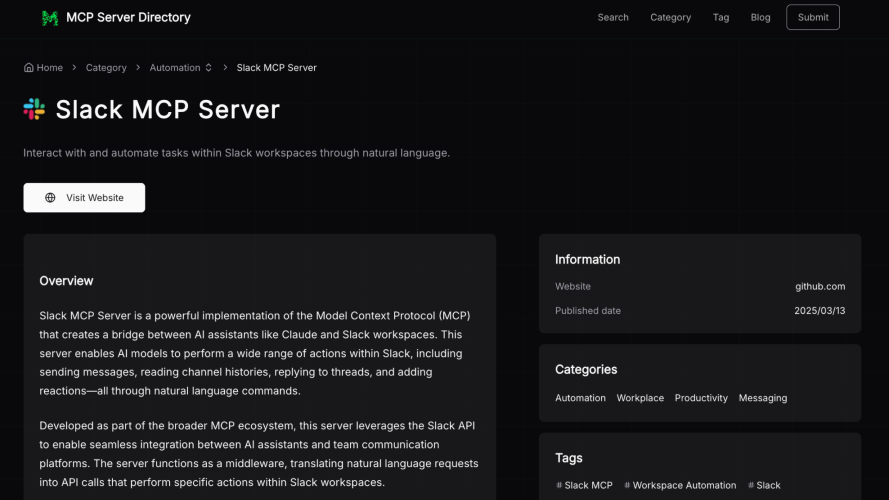This screenshot has height=500, width=889.
Task: Open the Workspace Automation tag
Action: 680,485
